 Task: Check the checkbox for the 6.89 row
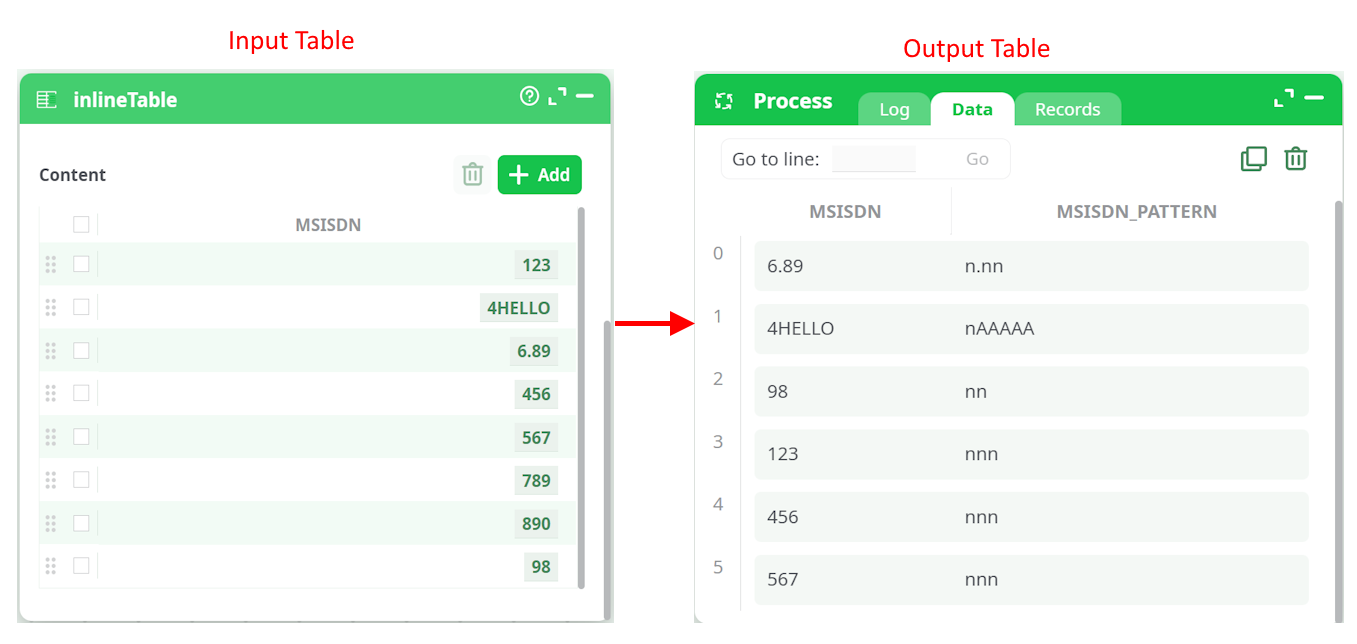(x=81, y=350)
